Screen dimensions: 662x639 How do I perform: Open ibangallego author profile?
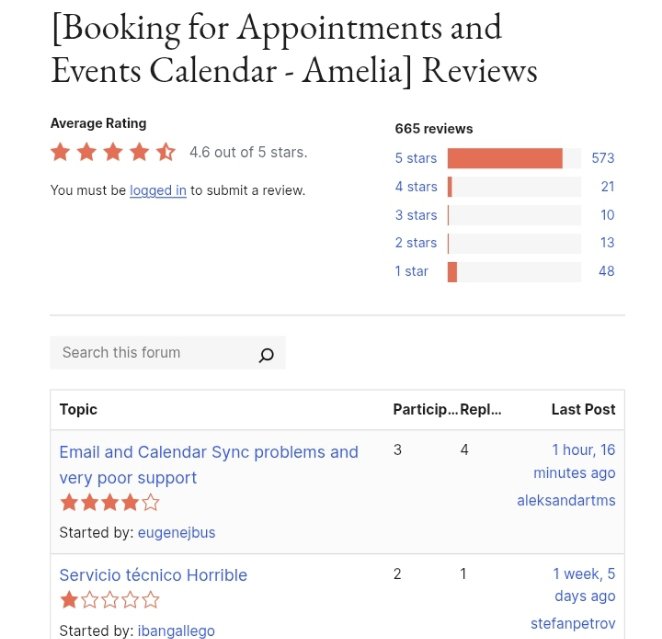tap(176, 631)
